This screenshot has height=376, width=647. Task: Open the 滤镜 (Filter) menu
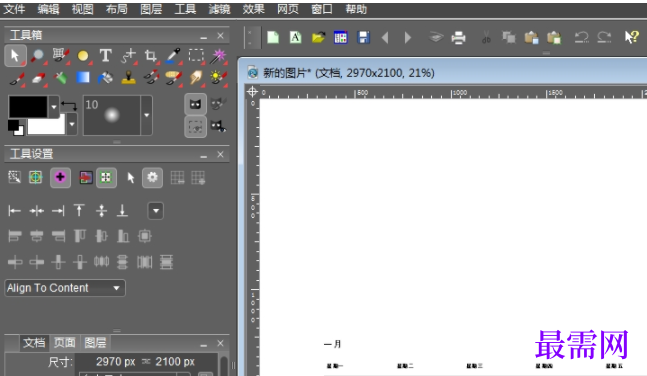[219, 9]
